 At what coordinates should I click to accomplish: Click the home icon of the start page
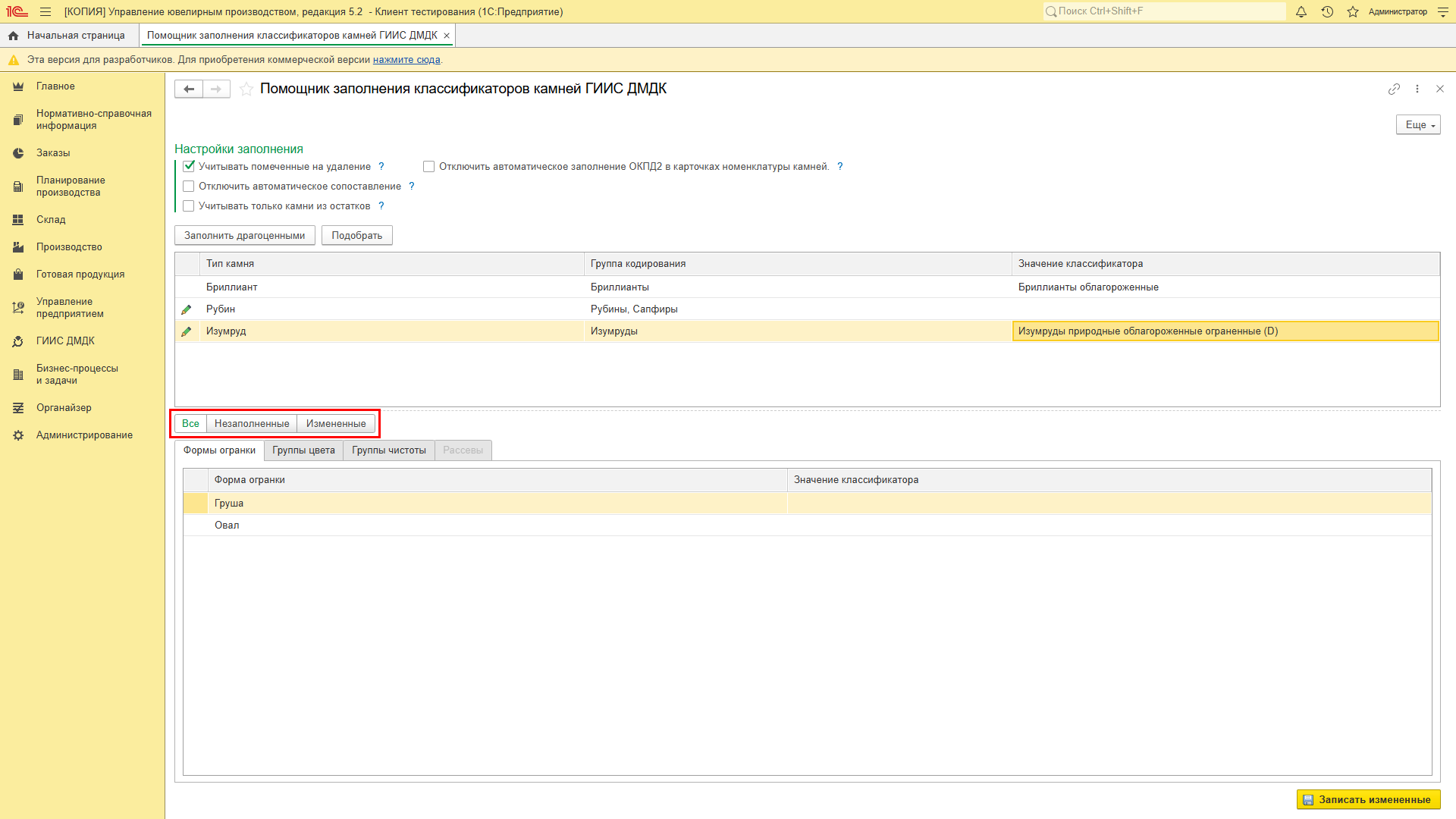[x=13, y=36]
